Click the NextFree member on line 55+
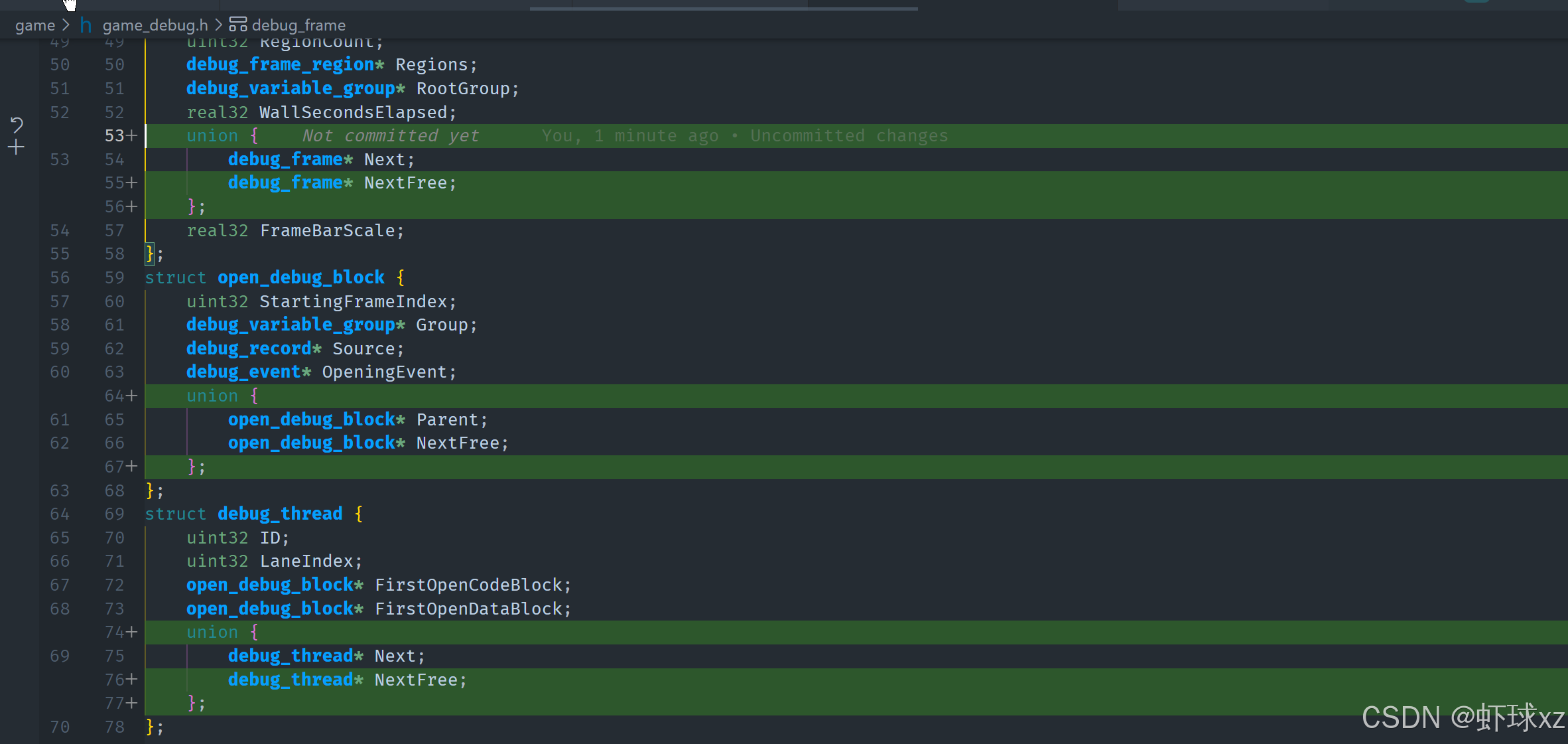 tap(405, 183)
